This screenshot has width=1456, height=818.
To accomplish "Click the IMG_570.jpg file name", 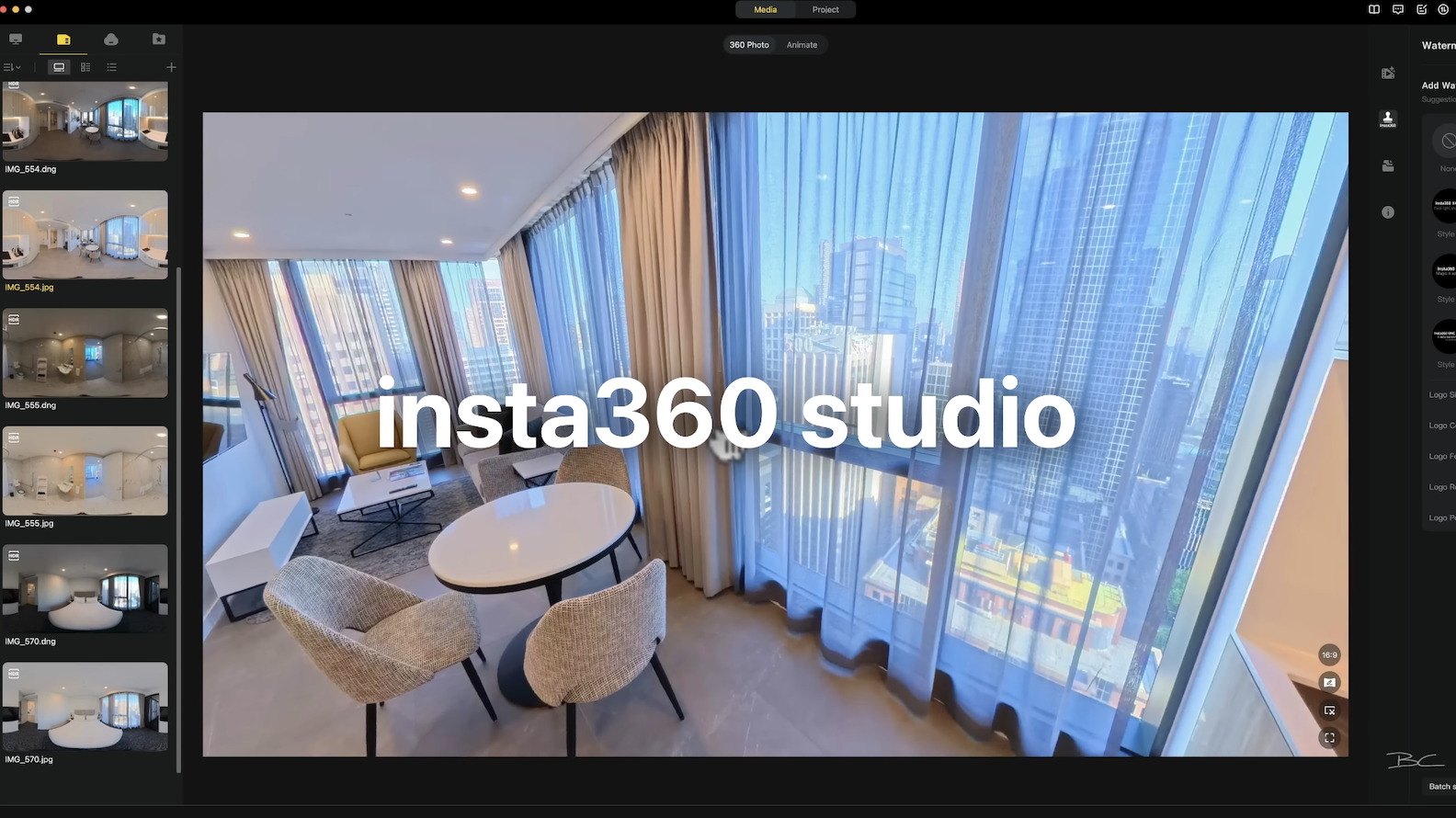I will coord(29,760).
